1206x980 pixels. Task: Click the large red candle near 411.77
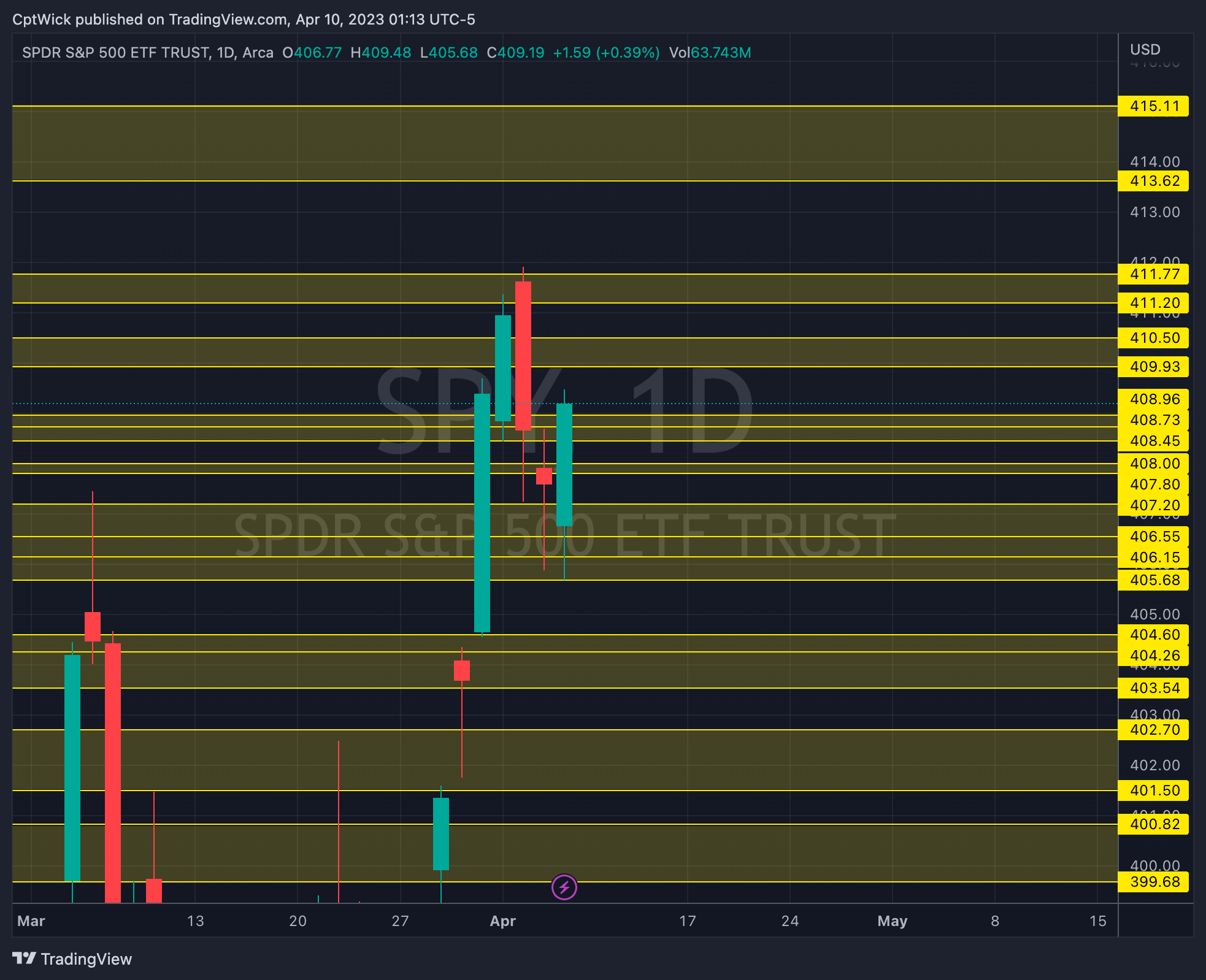point(523,356)
